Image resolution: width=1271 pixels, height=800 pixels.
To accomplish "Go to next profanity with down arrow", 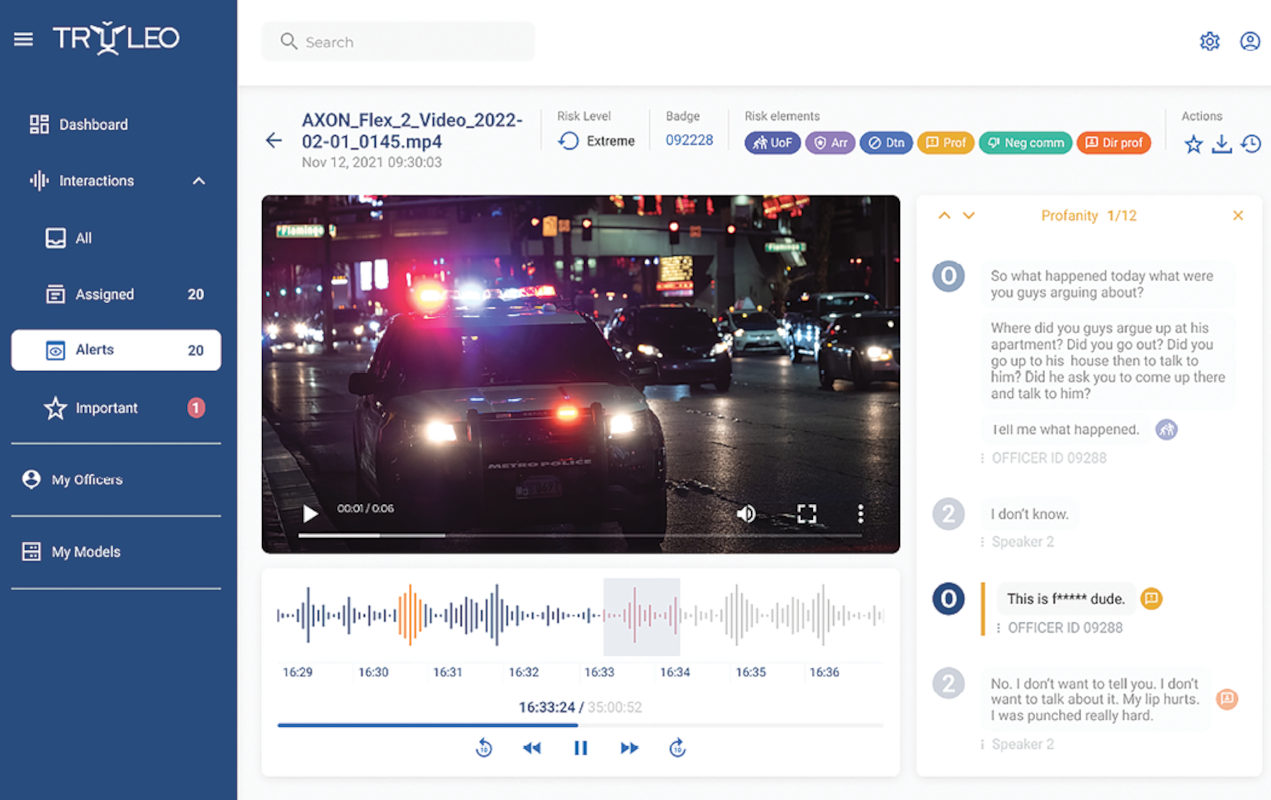I will click(968, 215).
